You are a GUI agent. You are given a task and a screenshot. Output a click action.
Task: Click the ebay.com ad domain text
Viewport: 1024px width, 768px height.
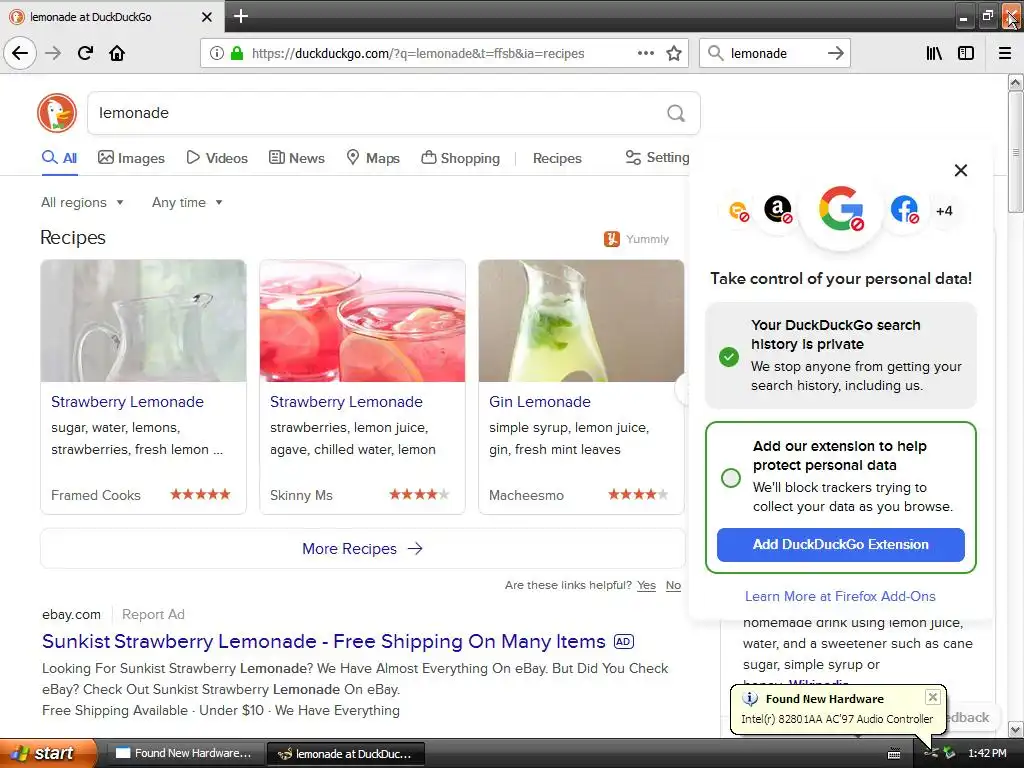tap(71, 615)
